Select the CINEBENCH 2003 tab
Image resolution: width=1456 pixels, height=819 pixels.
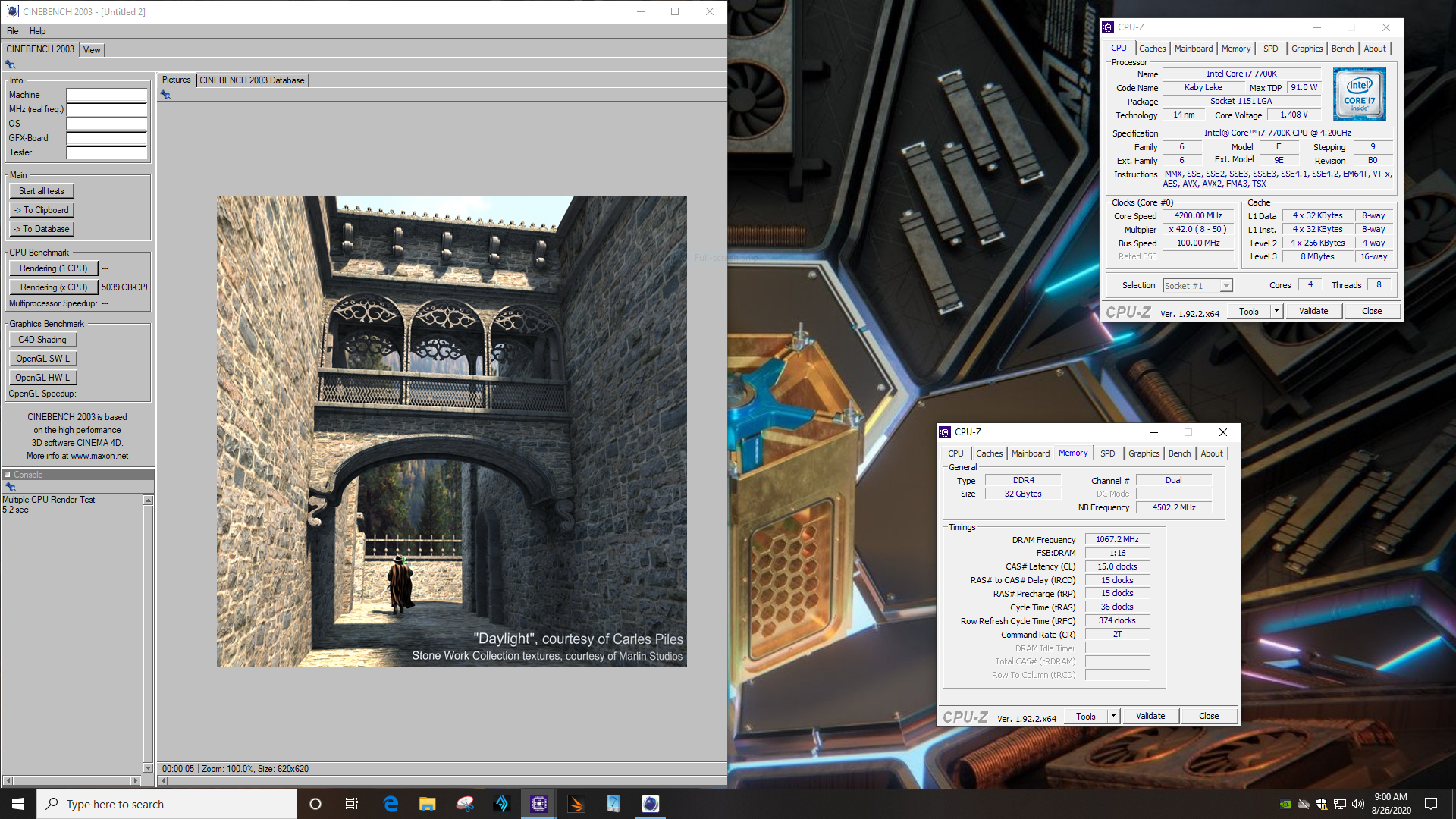(x=40, y=49)
